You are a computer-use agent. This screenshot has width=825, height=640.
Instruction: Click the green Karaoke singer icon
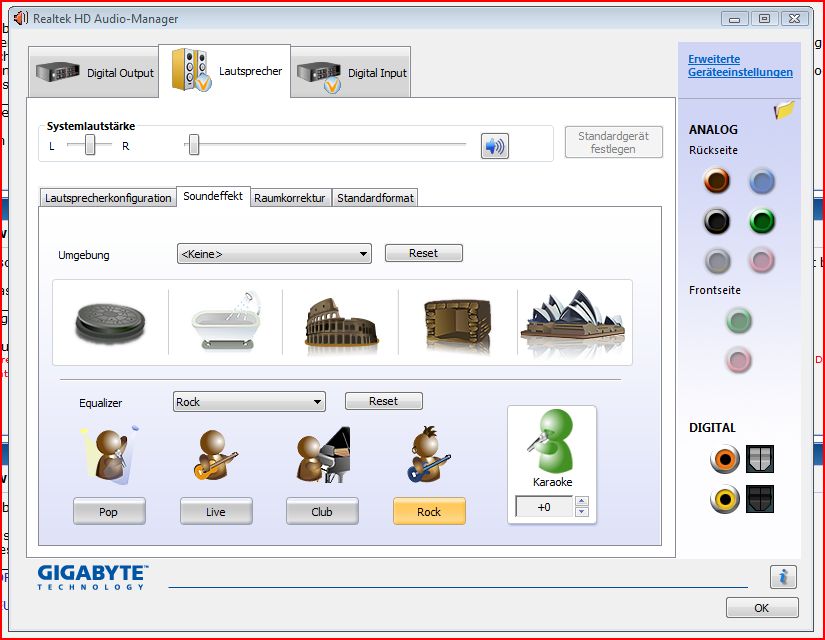click(551, 441)
